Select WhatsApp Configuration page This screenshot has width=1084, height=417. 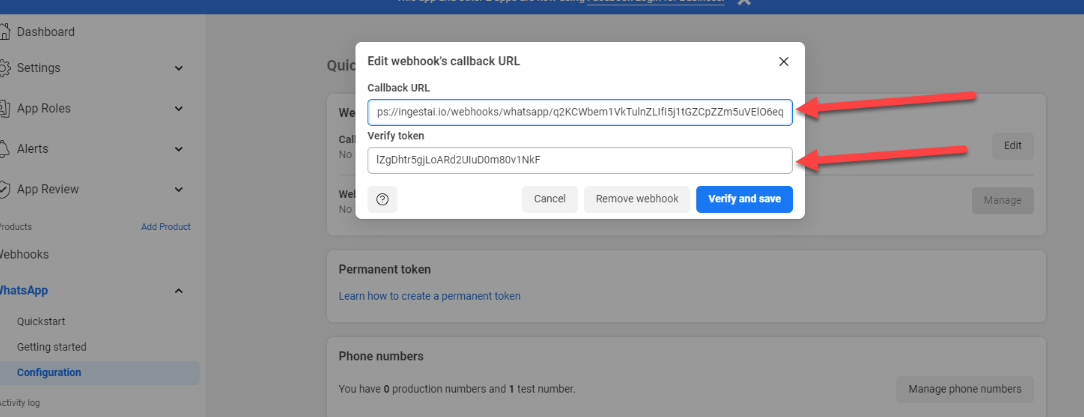point(100,373)
